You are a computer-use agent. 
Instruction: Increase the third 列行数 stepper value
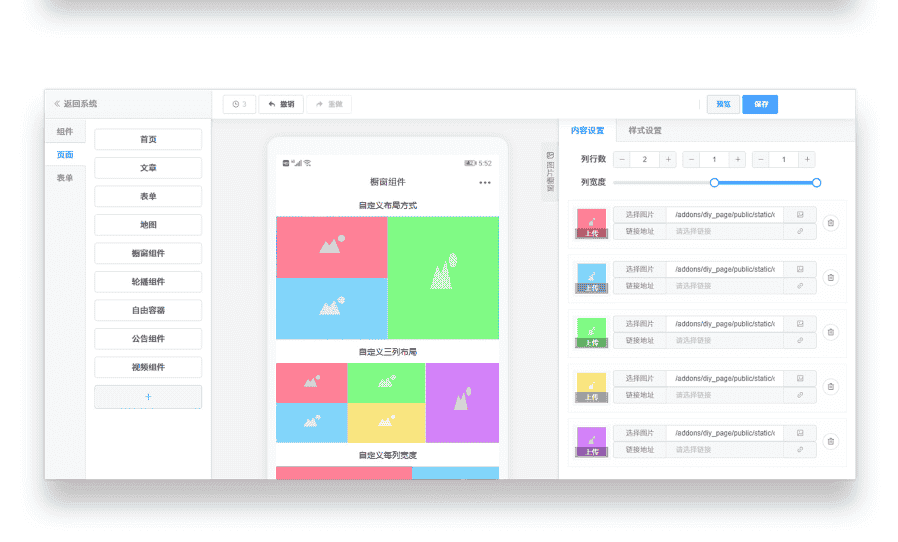click(x=807, y=159)
